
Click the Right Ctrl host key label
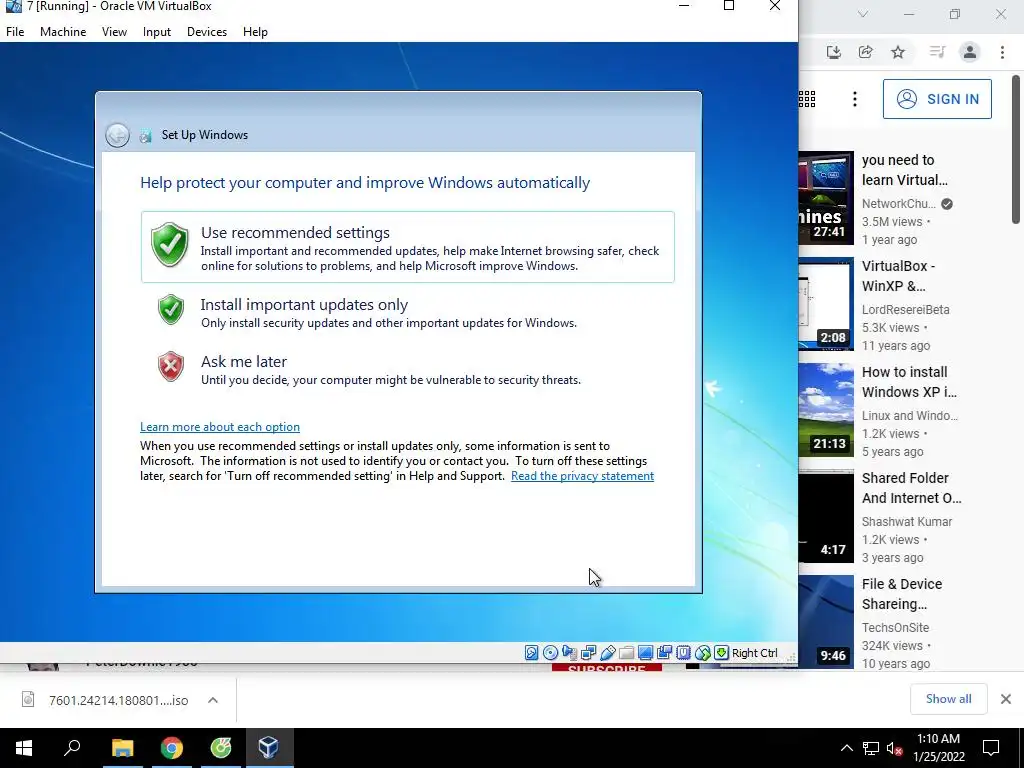(754, 653)
